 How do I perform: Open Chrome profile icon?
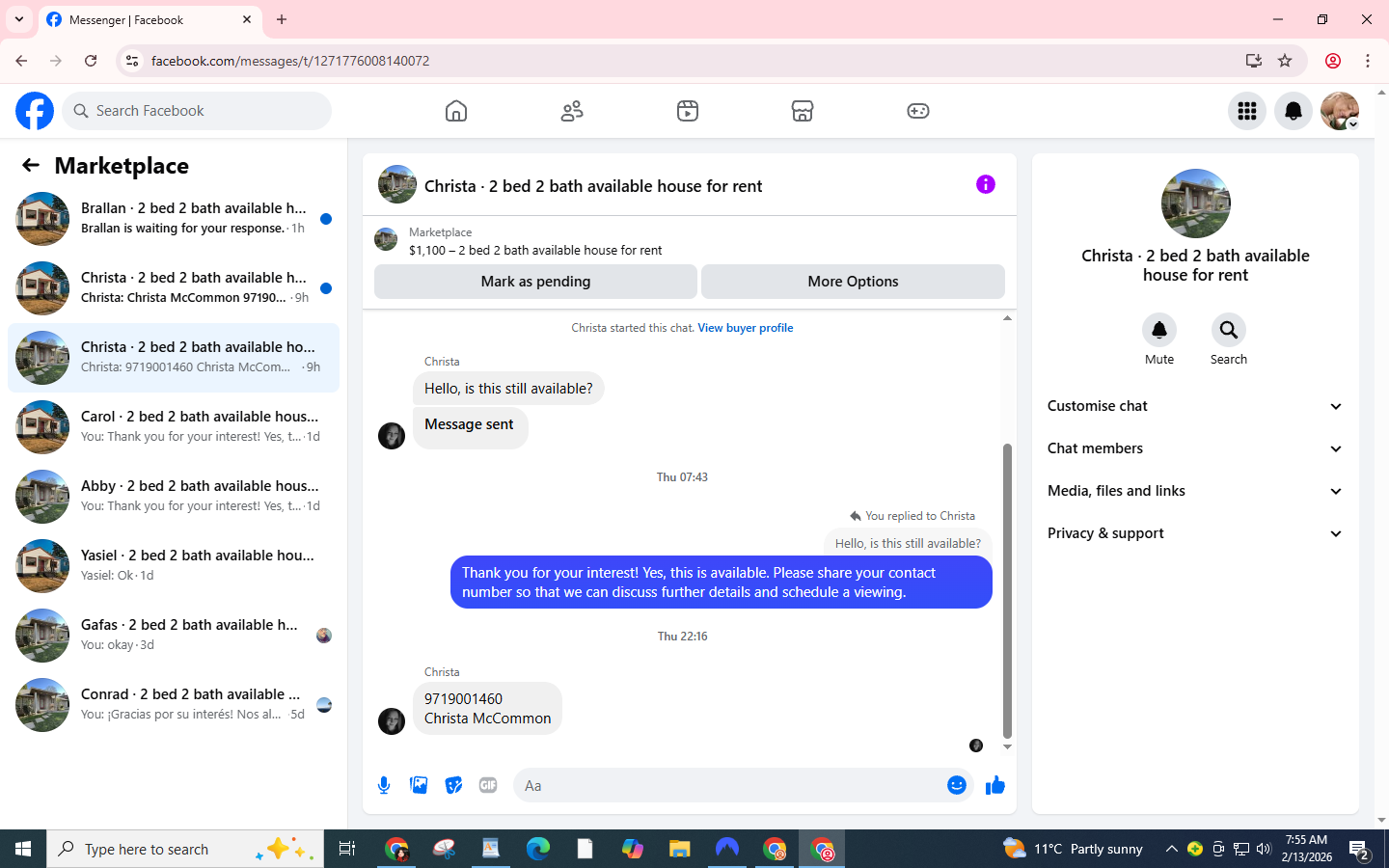[1333, 61]
